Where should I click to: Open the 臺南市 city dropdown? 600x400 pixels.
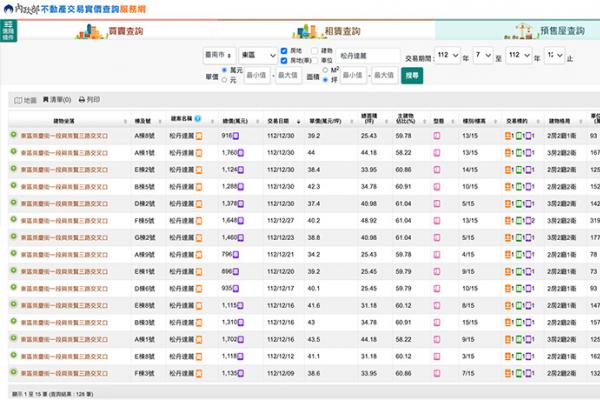coord(219,56)
